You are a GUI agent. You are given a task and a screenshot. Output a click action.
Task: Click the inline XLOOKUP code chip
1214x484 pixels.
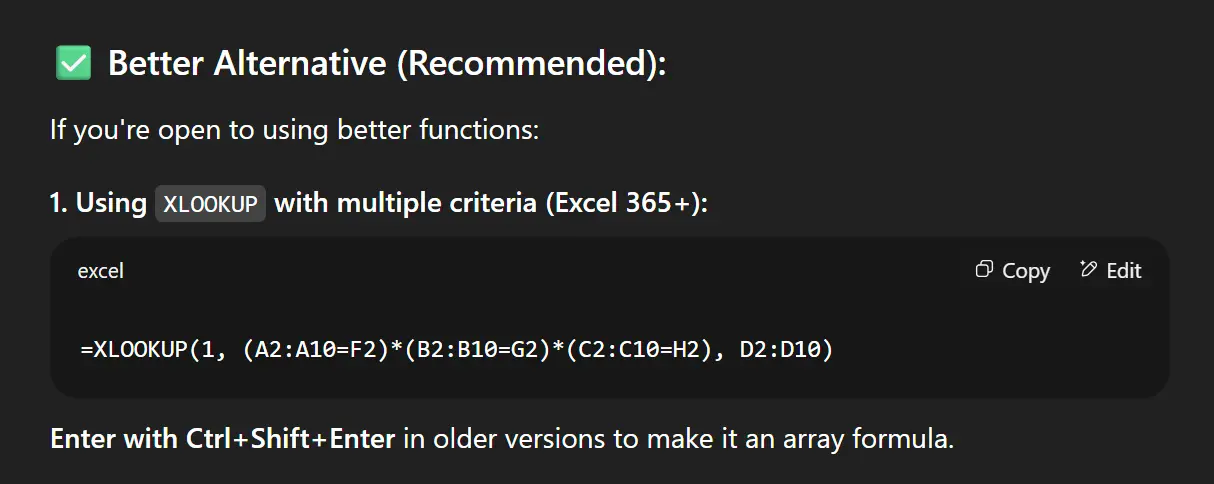click(x=210, y=204)
